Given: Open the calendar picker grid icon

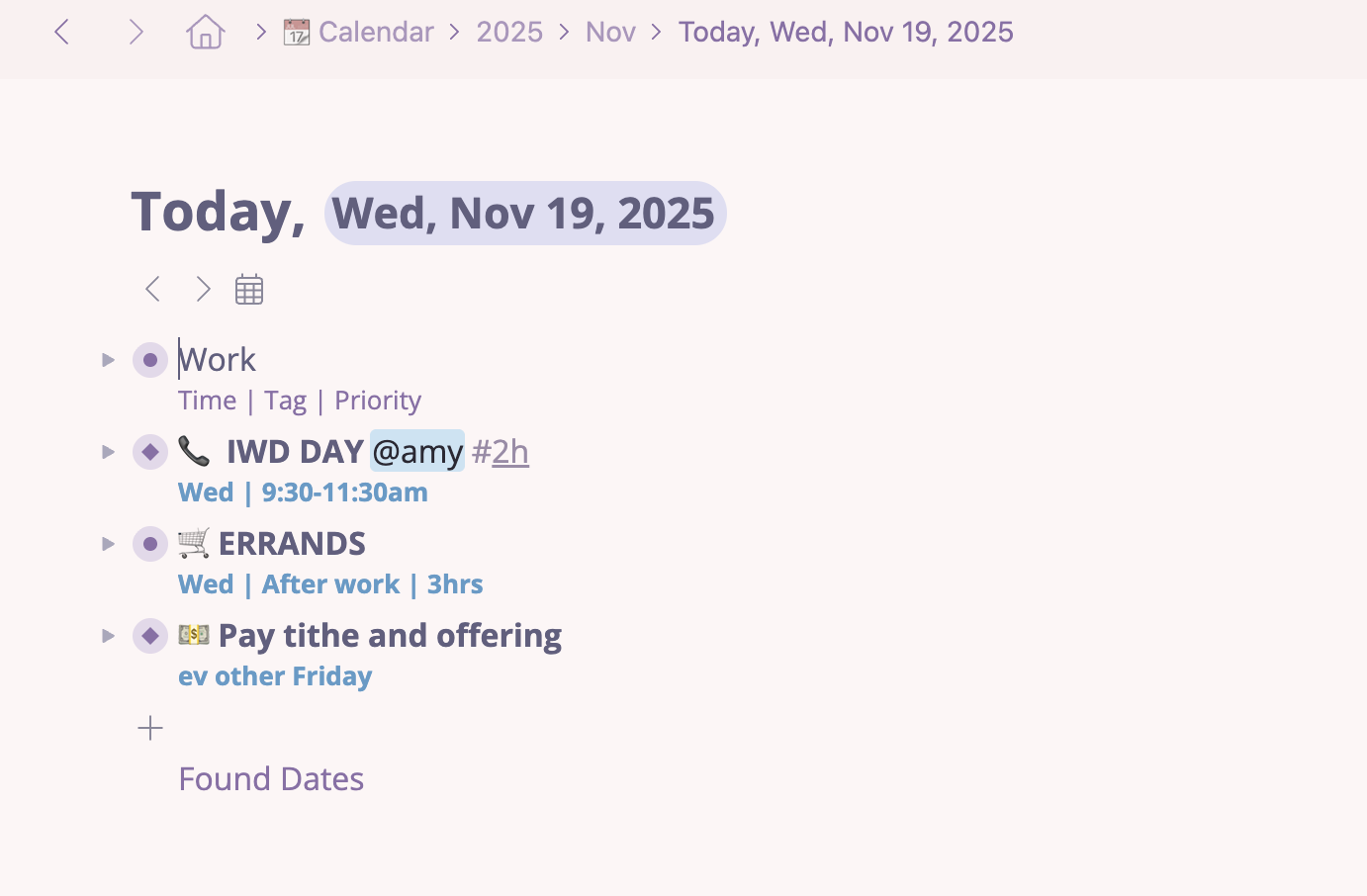Looking at the screenshot, I should [x=249, y=289].
